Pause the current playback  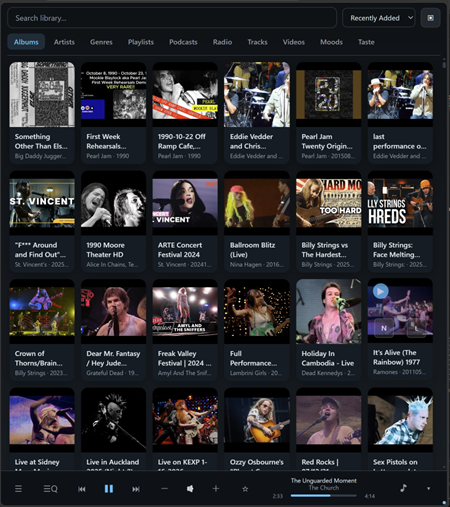[x=109, y=489]
